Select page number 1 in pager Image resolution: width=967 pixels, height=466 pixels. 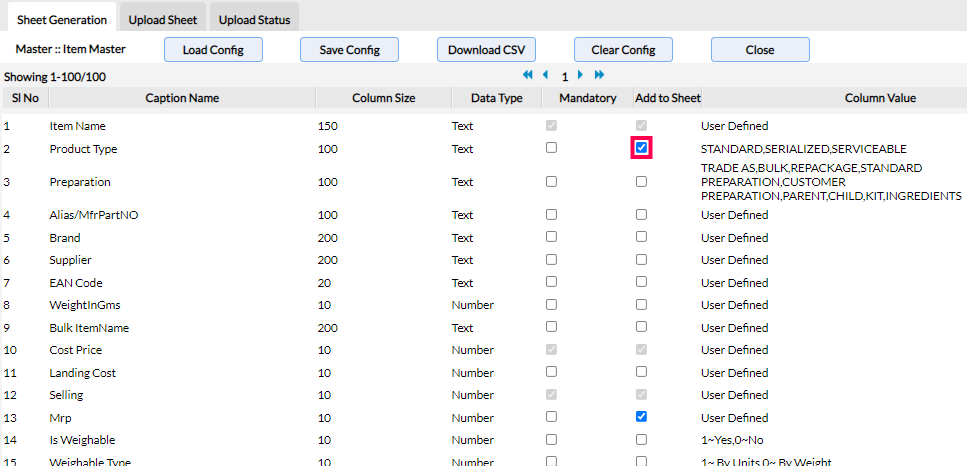pos(564,76)
